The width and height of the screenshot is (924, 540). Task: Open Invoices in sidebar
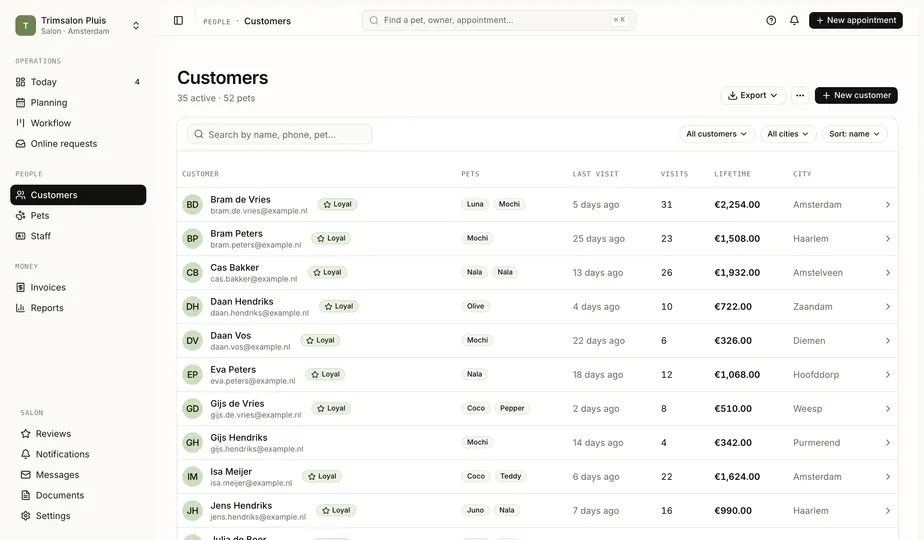coord(78,288)
